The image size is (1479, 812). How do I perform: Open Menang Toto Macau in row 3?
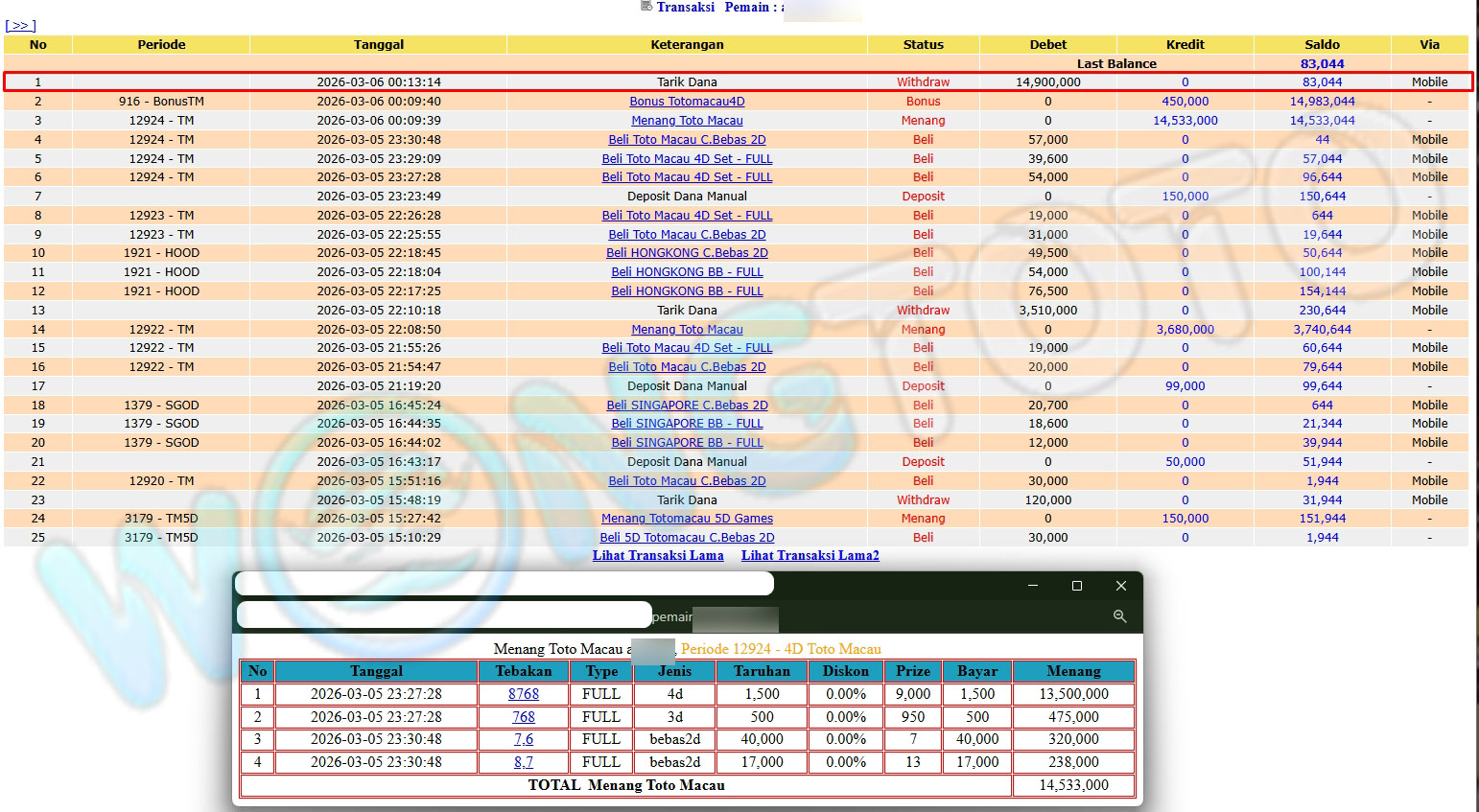tap(687, 121)
